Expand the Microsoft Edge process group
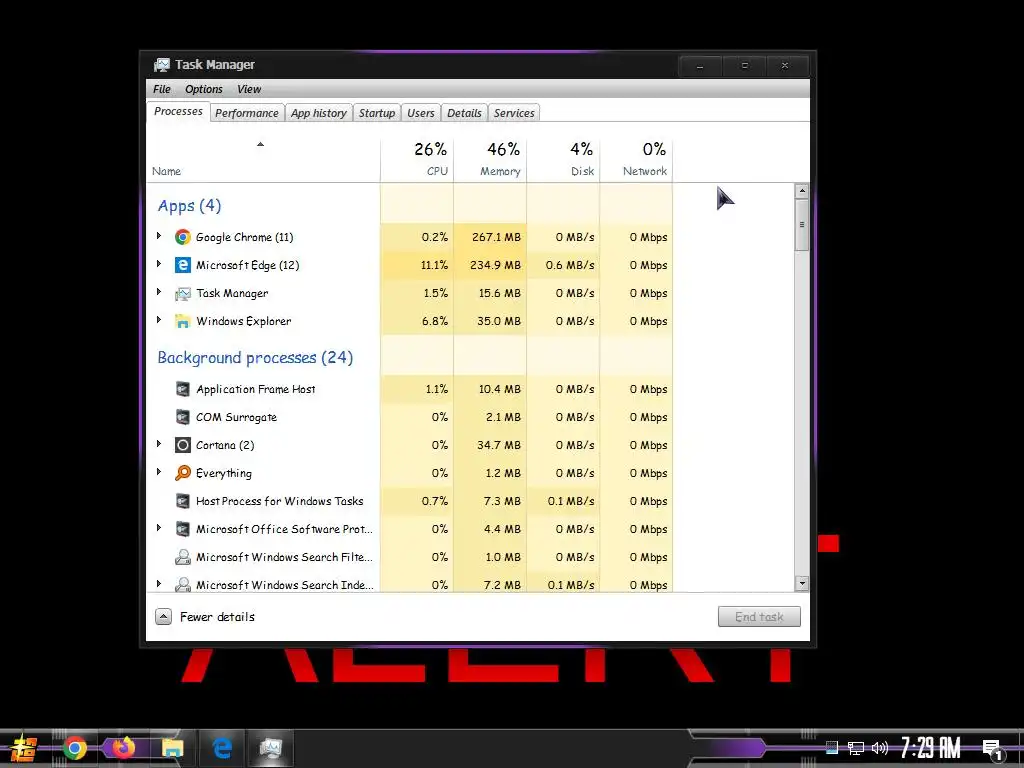This screenshot has width=1024, height=768. point(159,264)
